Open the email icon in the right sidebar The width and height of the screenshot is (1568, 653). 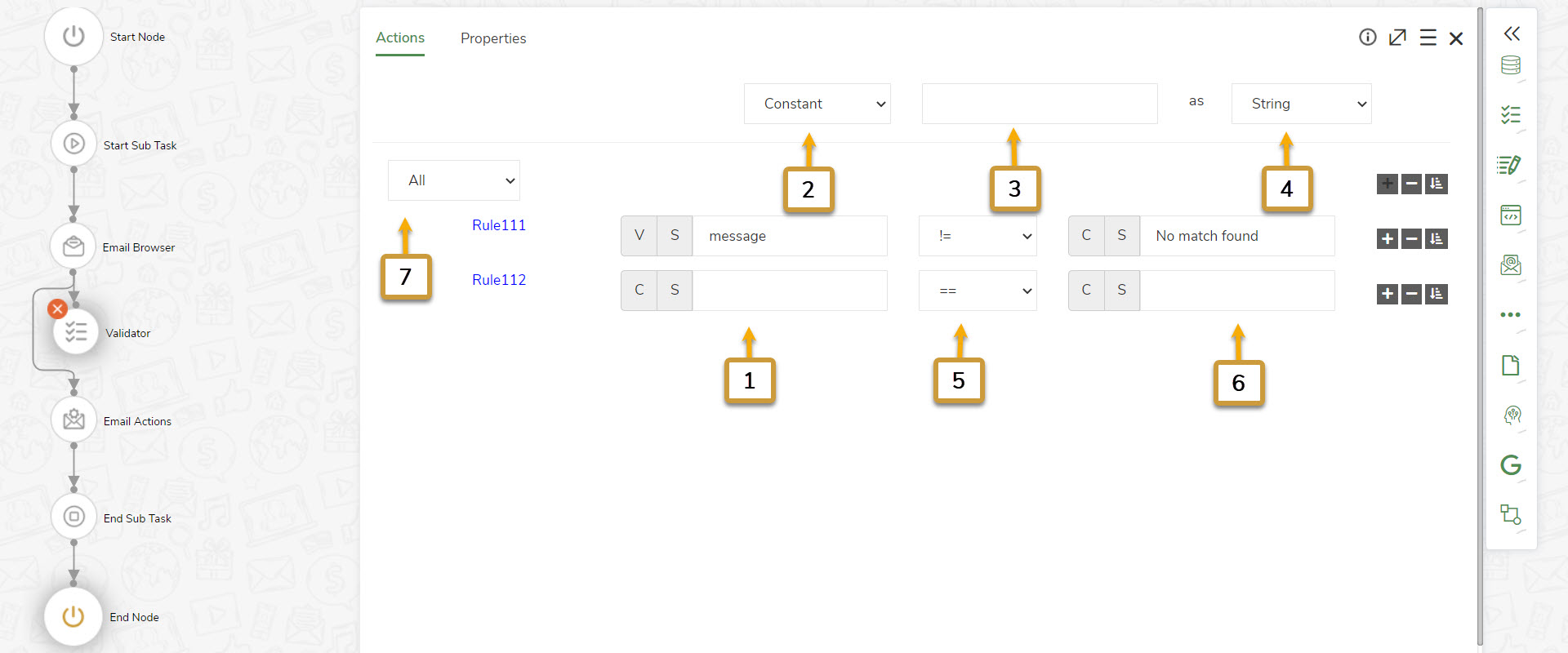click(1511, 264)
